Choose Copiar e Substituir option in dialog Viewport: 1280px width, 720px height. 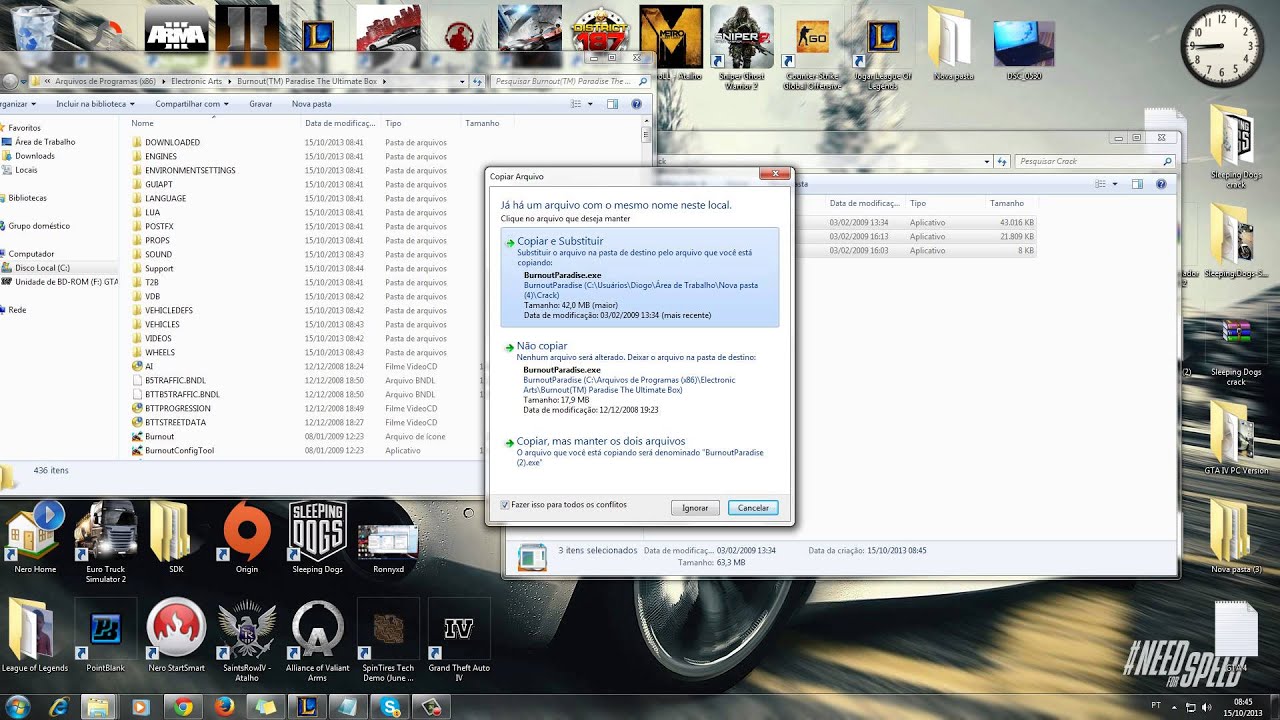[x=640, y=278]
